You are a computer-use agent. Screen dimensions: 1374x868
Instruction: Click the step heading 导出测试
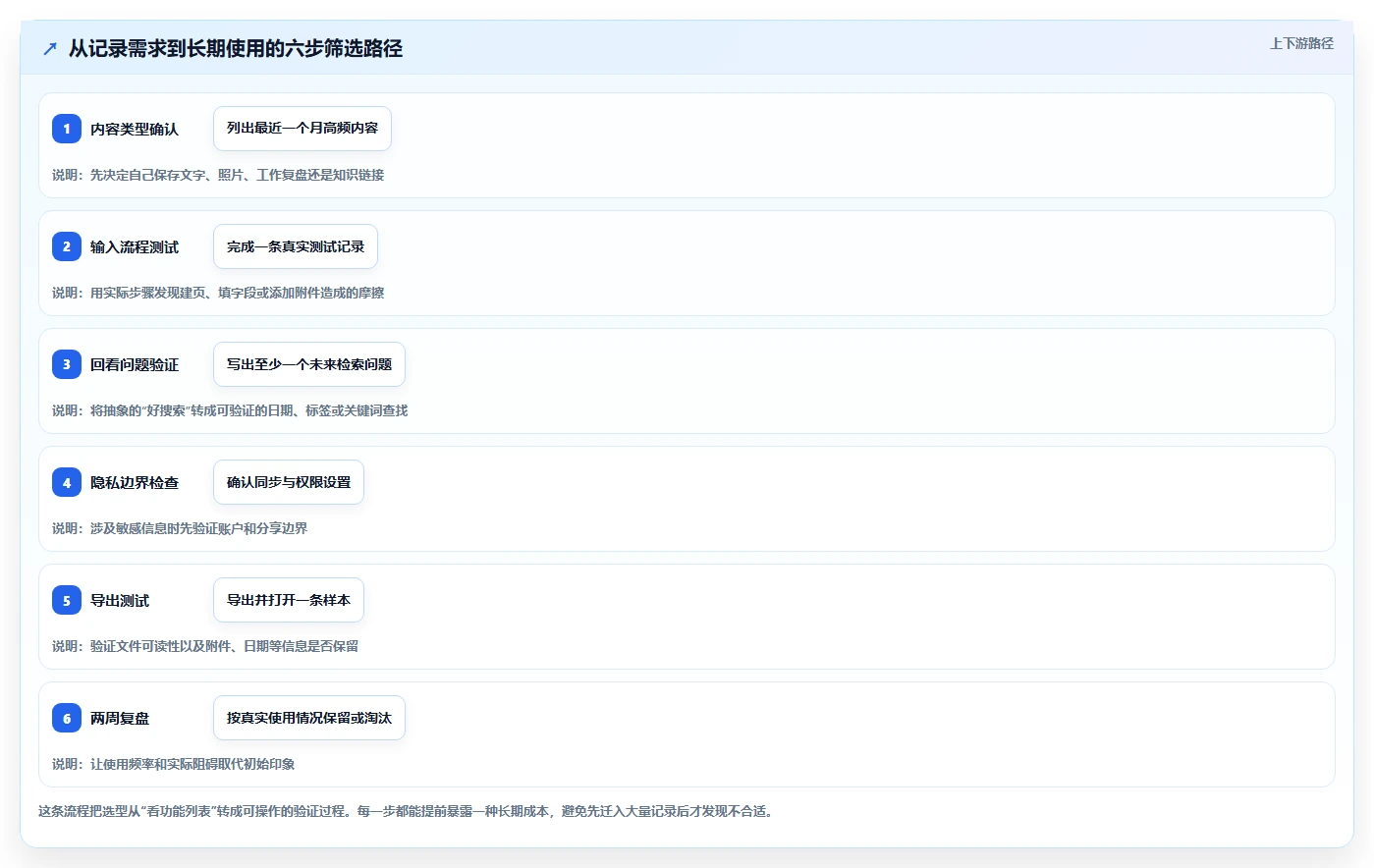point(120,600)
